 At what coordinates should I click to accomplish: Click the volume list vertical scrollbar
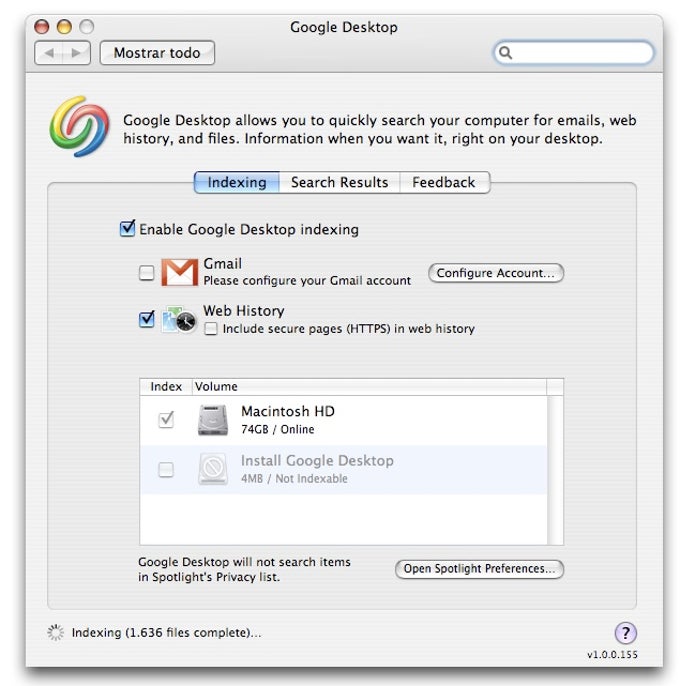(x=555, y=470)
